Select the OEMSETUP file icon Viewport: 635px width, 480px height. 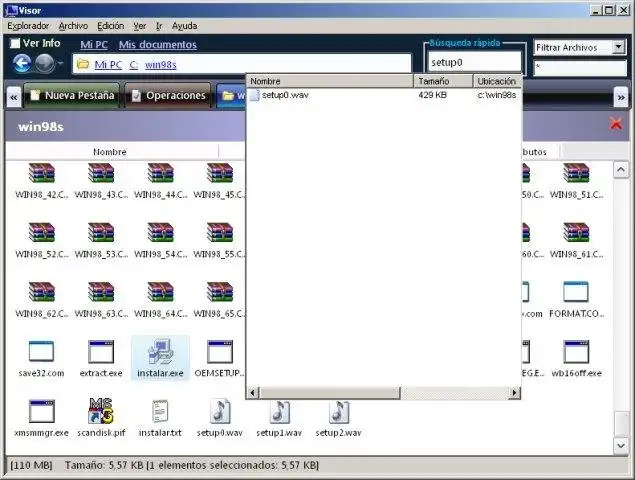pyautogui.click(x=219, y=352)
